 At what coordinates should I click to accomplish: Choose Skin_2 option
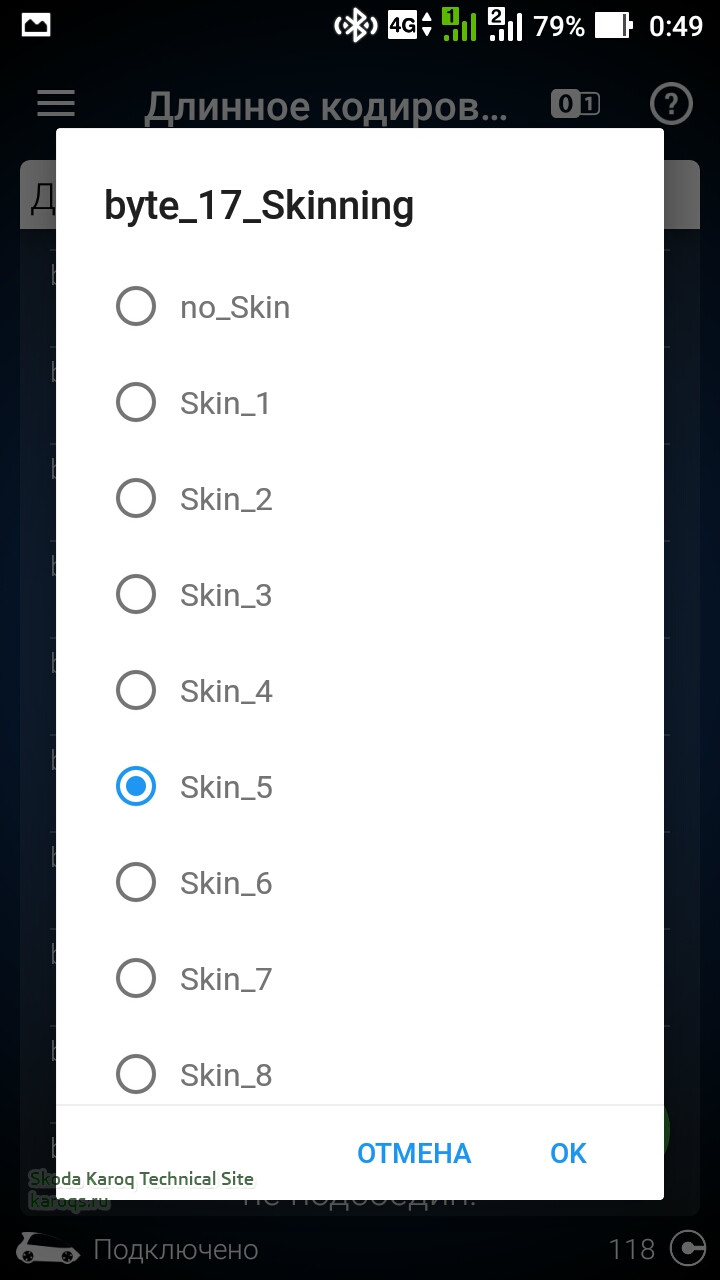click(136, 499)
